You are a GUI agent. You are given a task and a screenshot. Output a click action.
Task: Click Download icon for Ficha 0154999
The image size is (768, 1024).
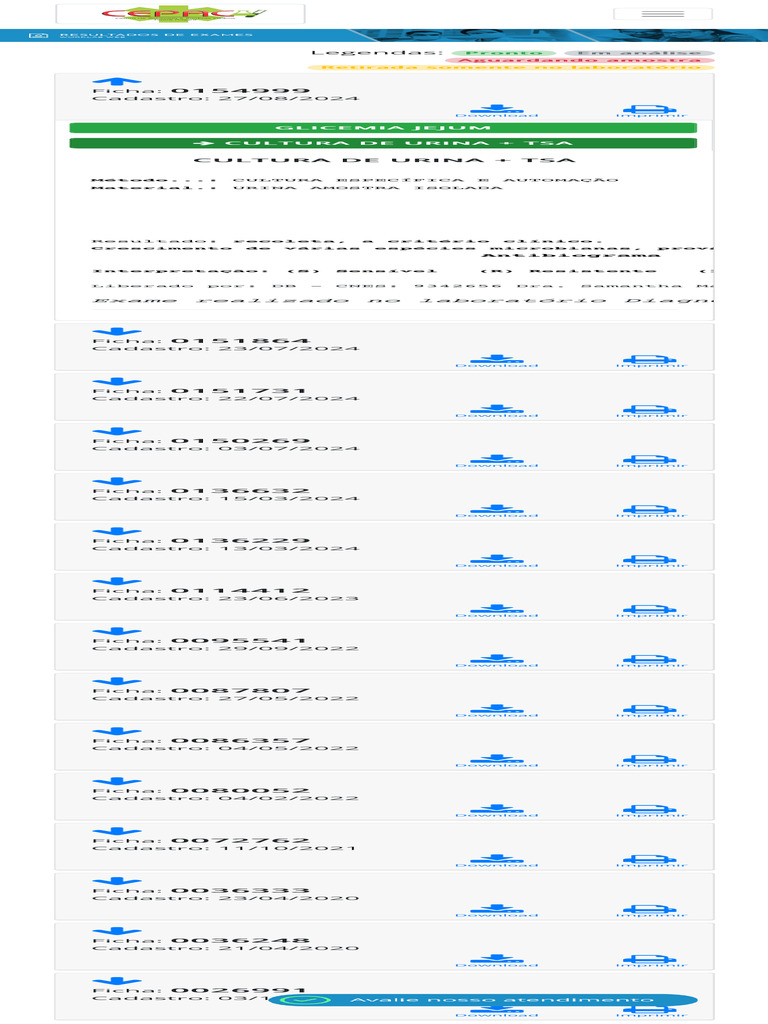(x=497, y=110)
